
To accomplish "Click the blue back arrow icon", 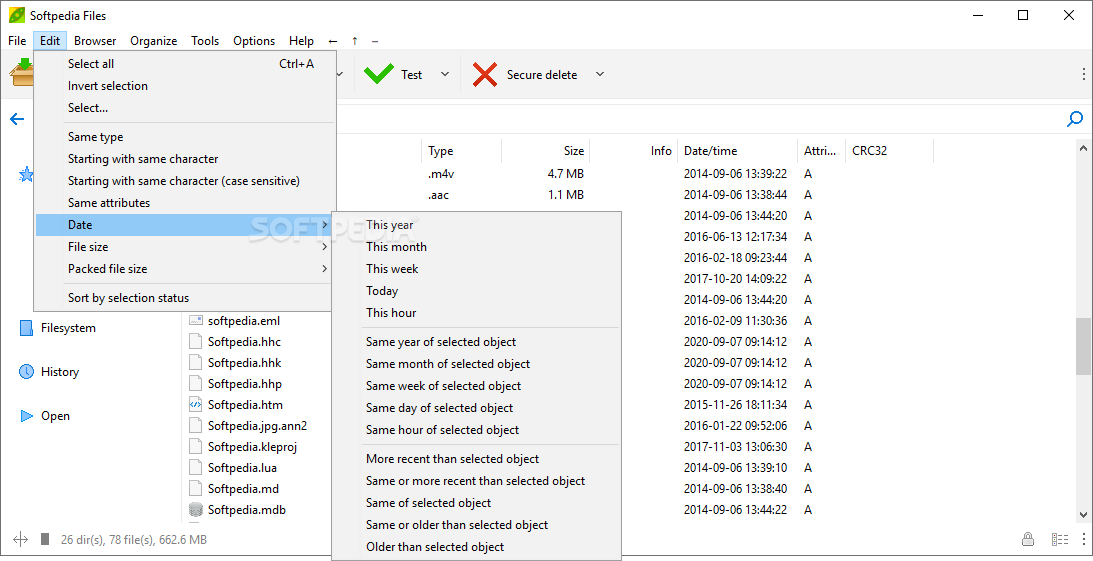I will tap(17, 119).
